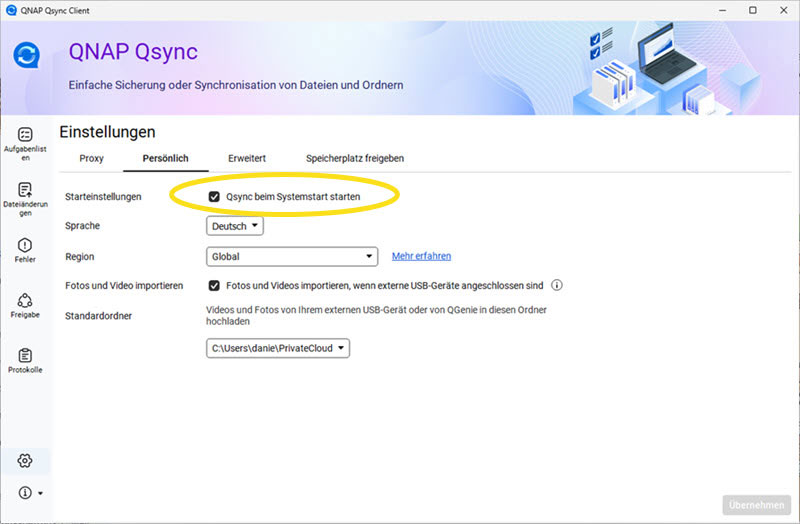Expand the arrow beside the sidebar info icon
The height and width of the screenshot is (524, 800).
pyautogui.click(x=40, y=493)
